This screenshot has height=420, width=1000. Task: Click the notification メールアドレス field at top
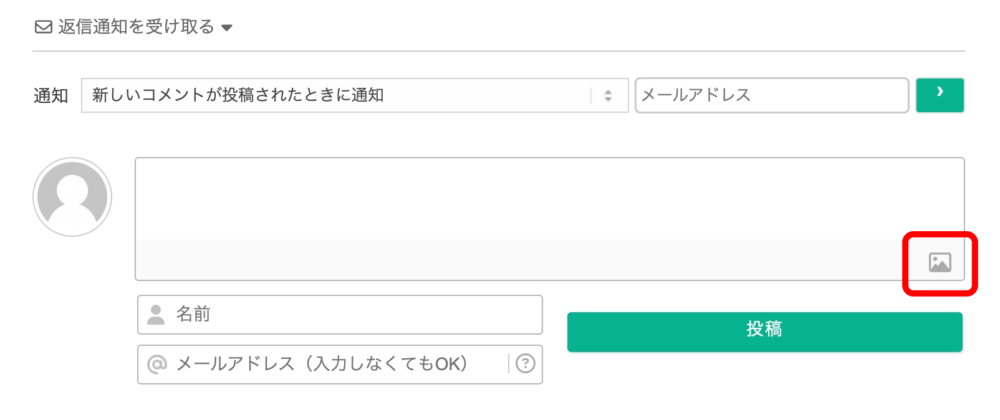(772, 96)
